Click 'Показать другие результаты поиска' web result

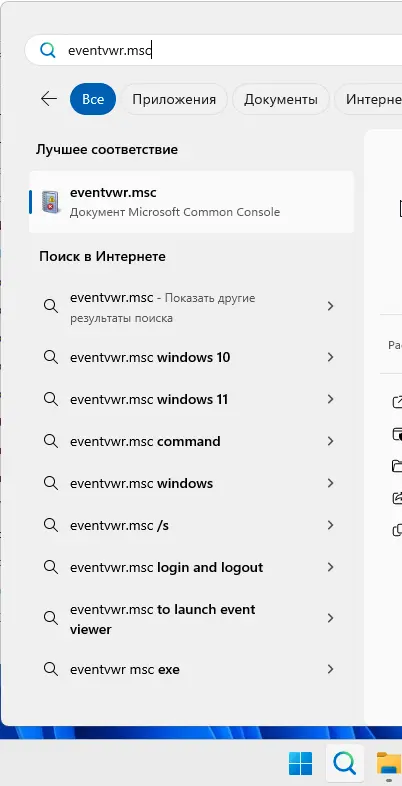(191, 308)
